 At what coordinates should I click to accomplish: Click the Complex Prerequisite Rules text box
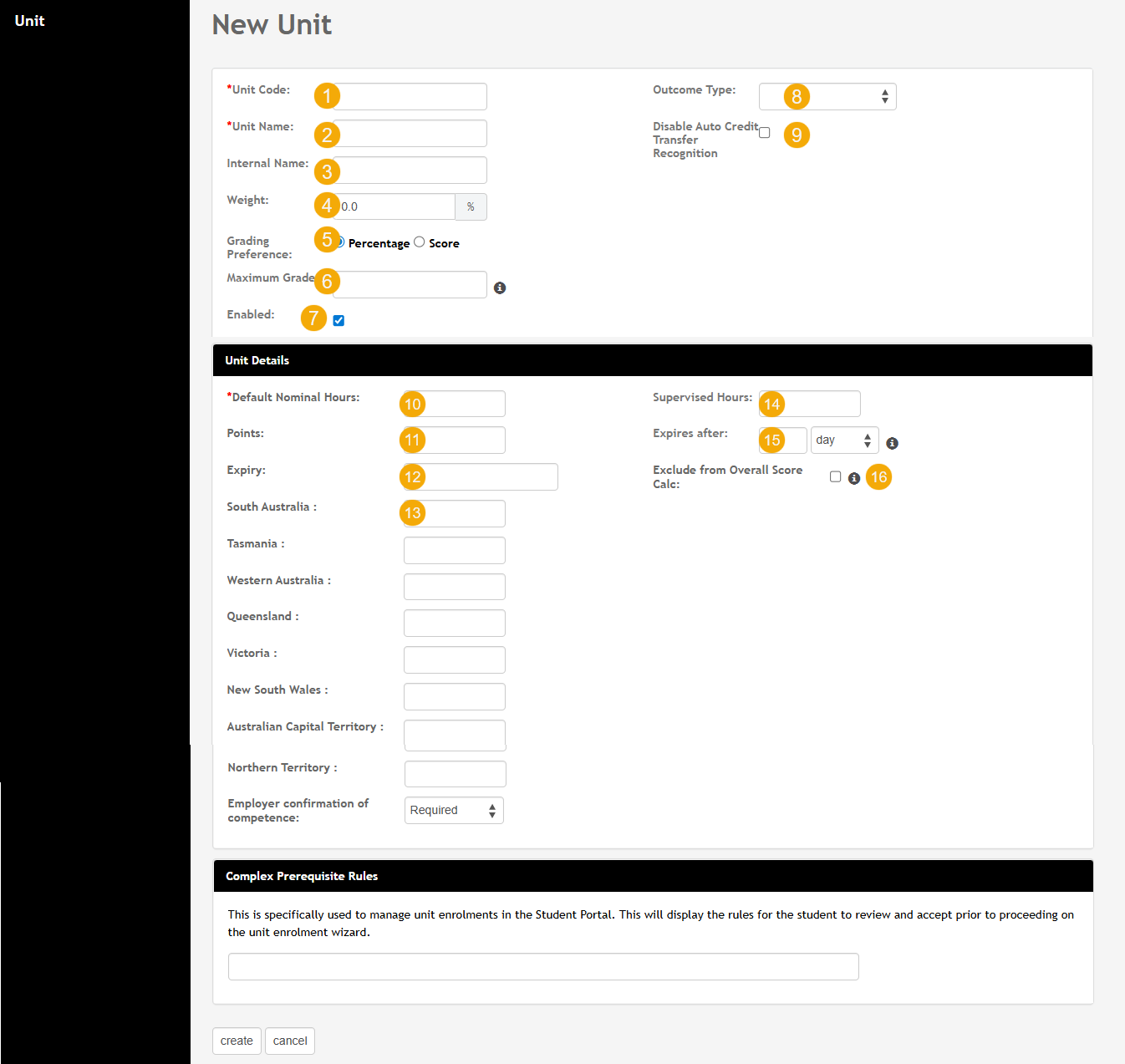coord(543,966)
